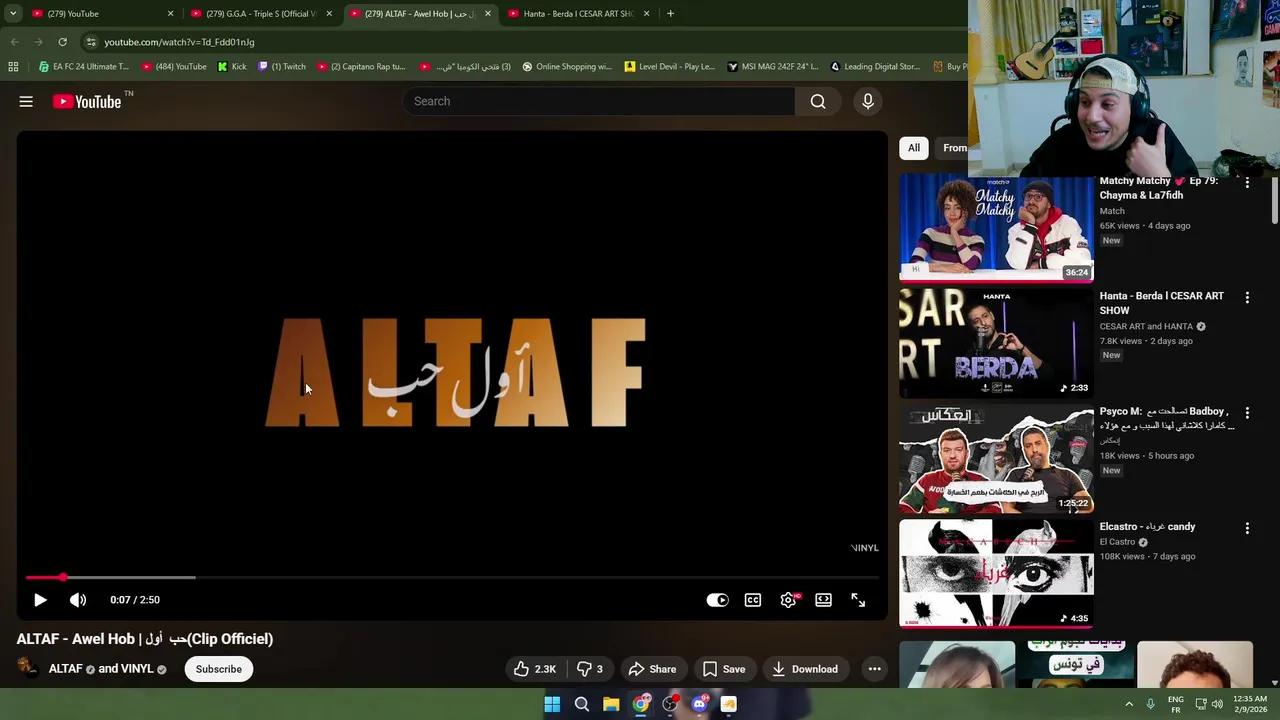Open the Online Shopping bookmark

(566, 67)
